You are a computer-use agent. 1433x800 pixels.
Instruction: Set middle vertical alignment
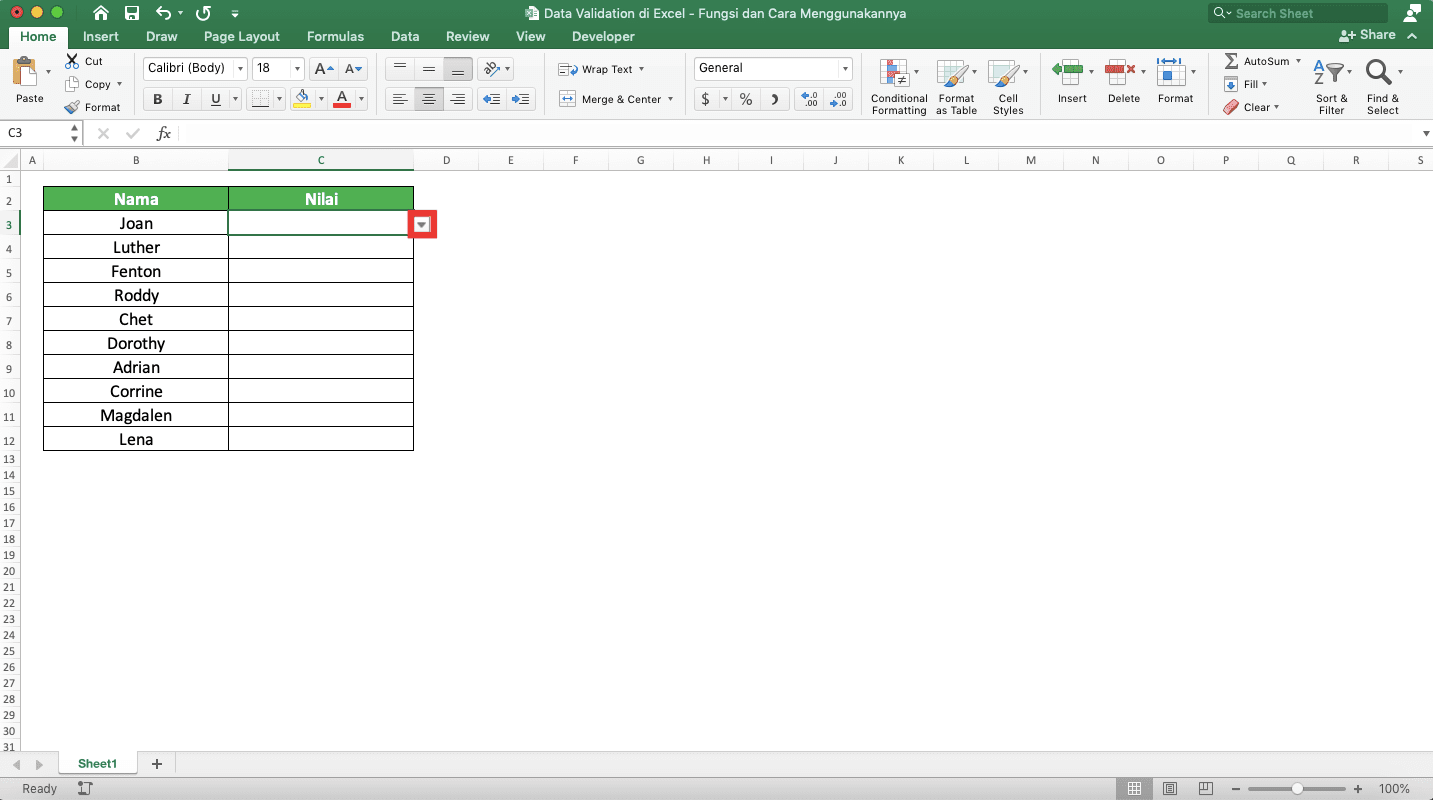[x=429, y=69]
